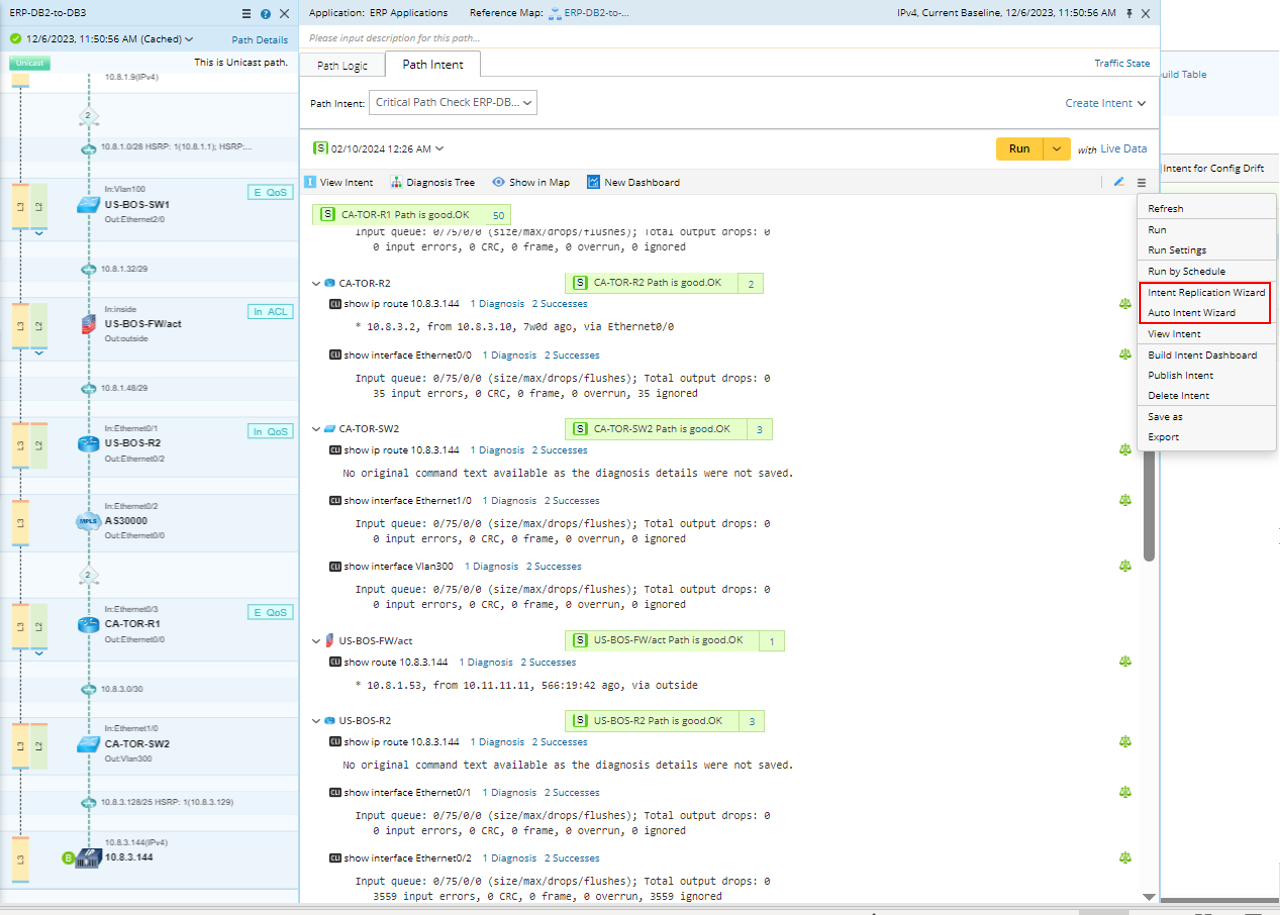Viewport: 1280px width, 915px height.
Task: Open the Run button dropdown arrow
Action: click(1057, 149)
